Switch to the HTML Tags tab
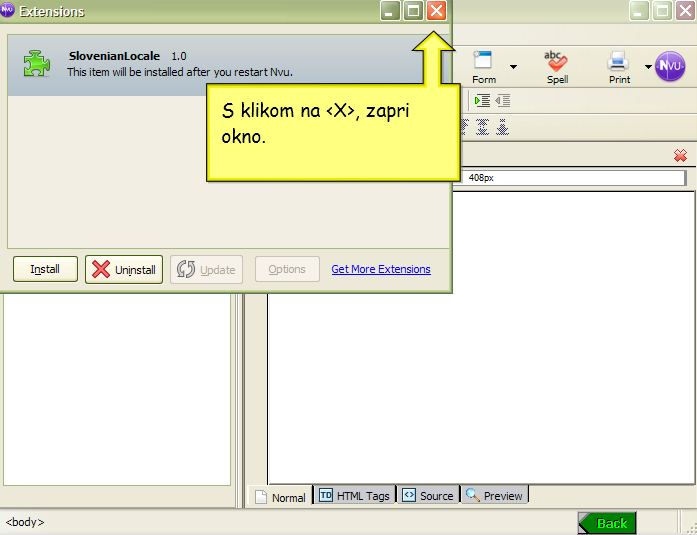The image size is (697, 535). [x=354, y=495]
